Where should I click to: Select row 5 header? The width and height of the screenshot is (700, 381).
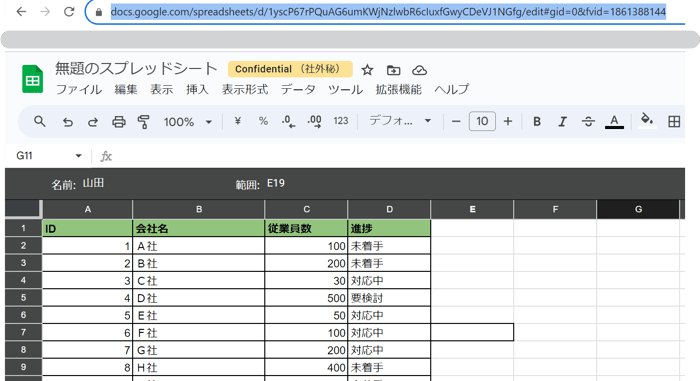23,297
